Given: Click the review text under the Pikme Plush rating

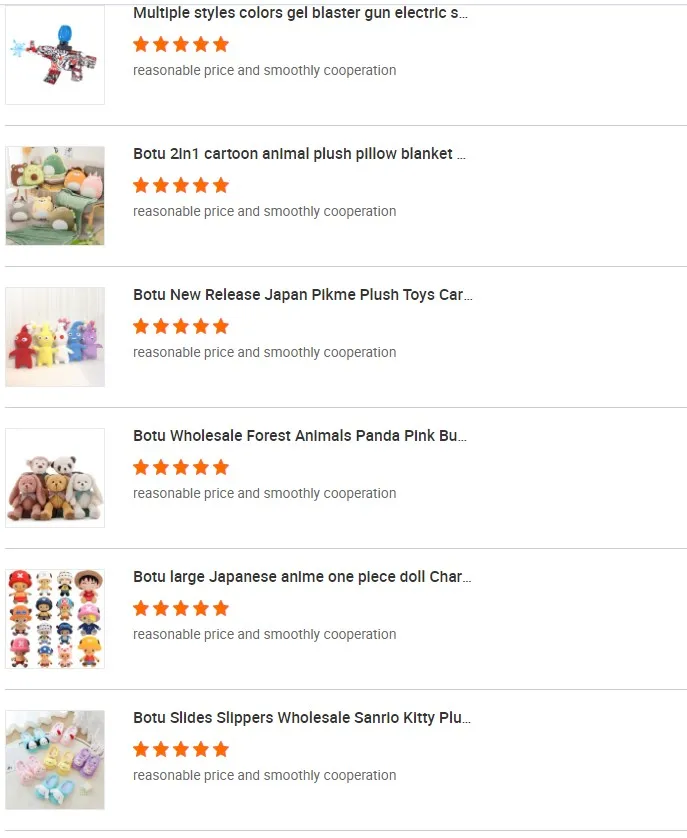Looking at the screenshot, I should click(x=264, y=352).
